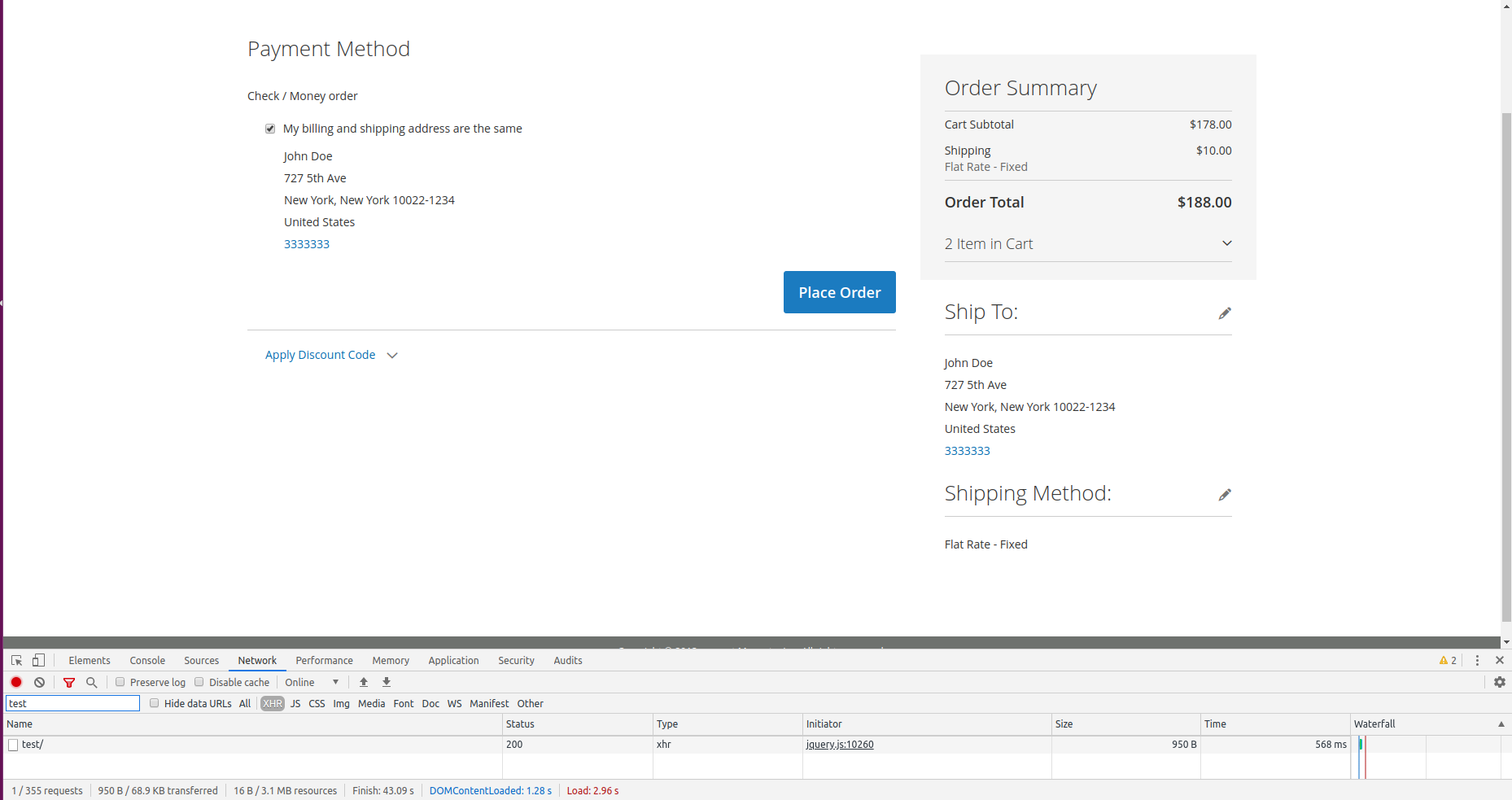Select the Network tab
Screen dimensions: 1512x800
257,660
